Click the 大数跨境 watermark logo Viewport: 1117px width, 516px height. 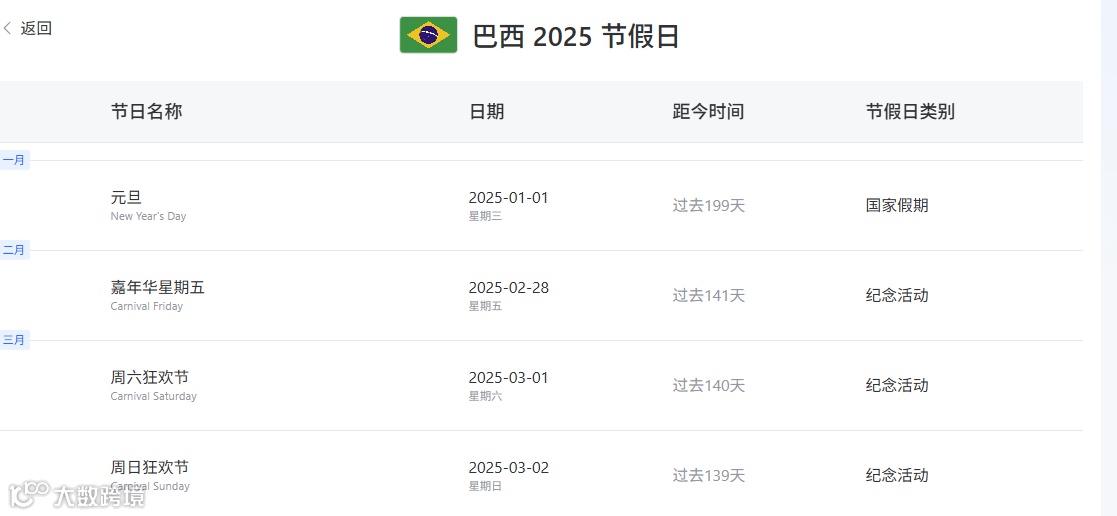[78, 494]
